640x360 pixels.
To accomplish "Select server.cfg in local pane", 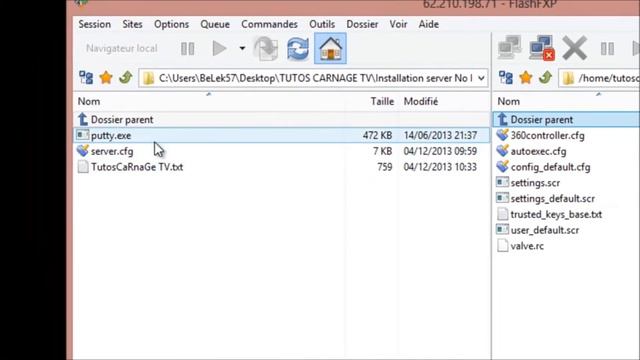I will pos(282,151).
